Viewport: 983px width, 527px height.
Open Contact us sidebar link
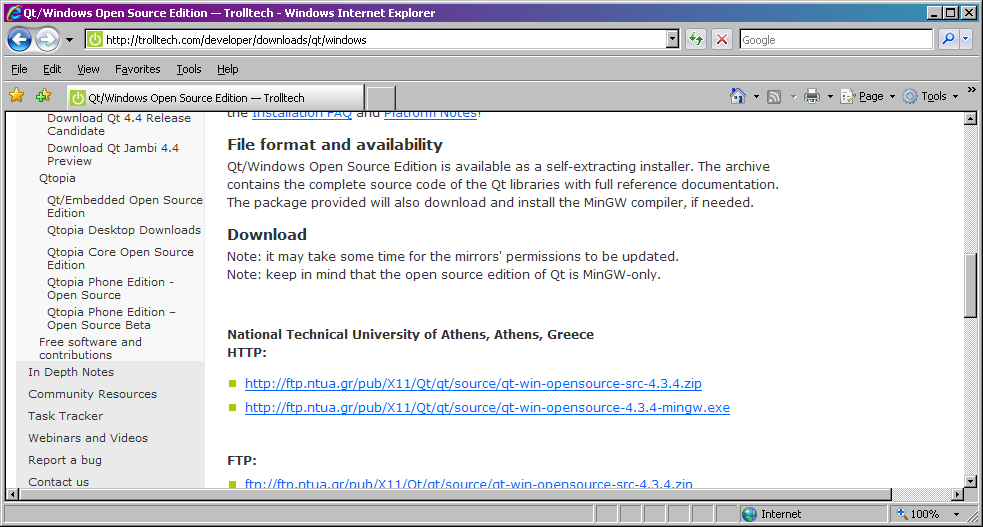click(x=58, y=482)
